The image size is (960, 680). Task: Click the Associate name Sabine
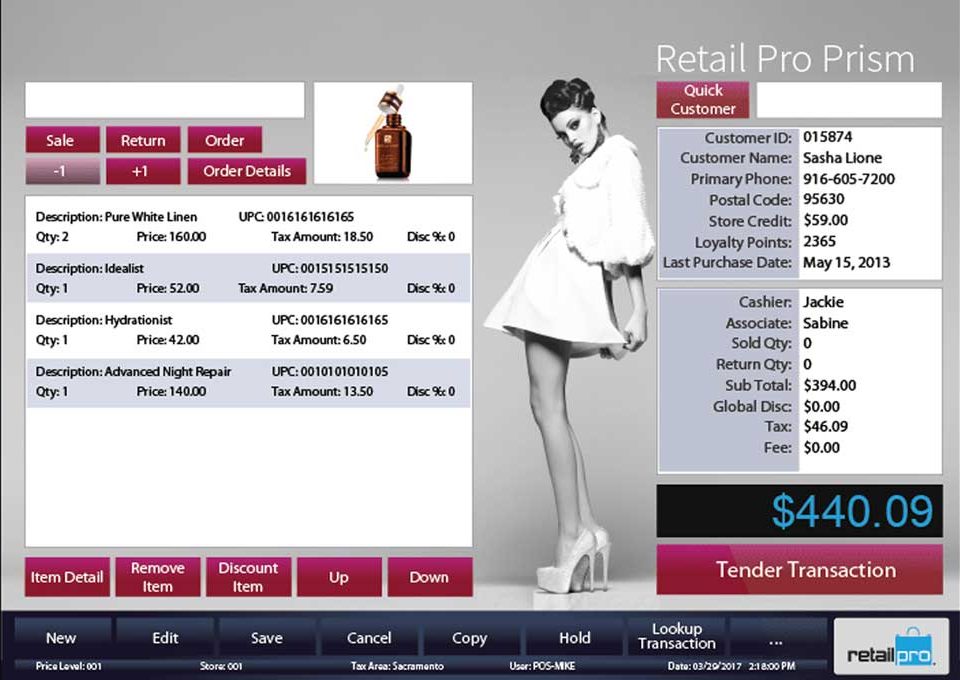point(826,323)
